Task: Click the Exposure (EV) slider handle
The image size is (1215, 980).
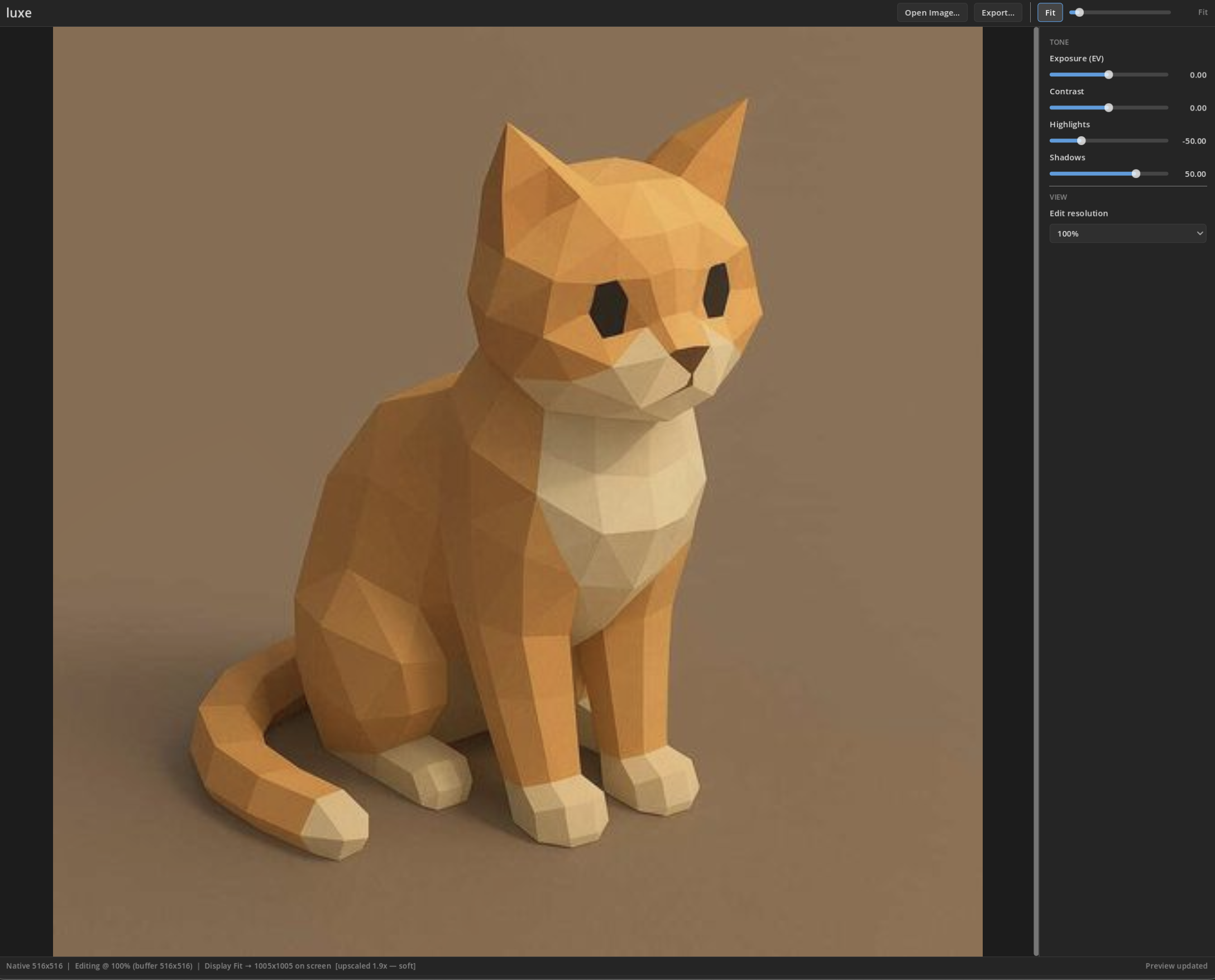Action: pos(1108,75)
